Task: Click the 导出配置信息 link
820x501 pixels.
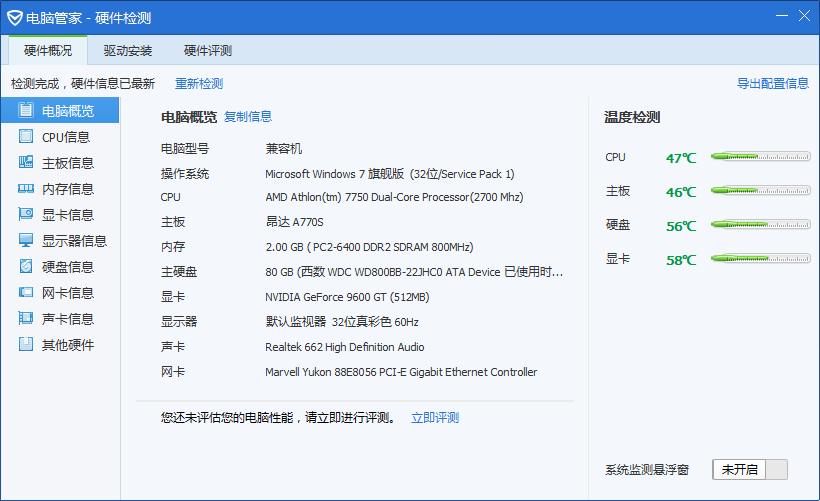Action: pos(772,83)
